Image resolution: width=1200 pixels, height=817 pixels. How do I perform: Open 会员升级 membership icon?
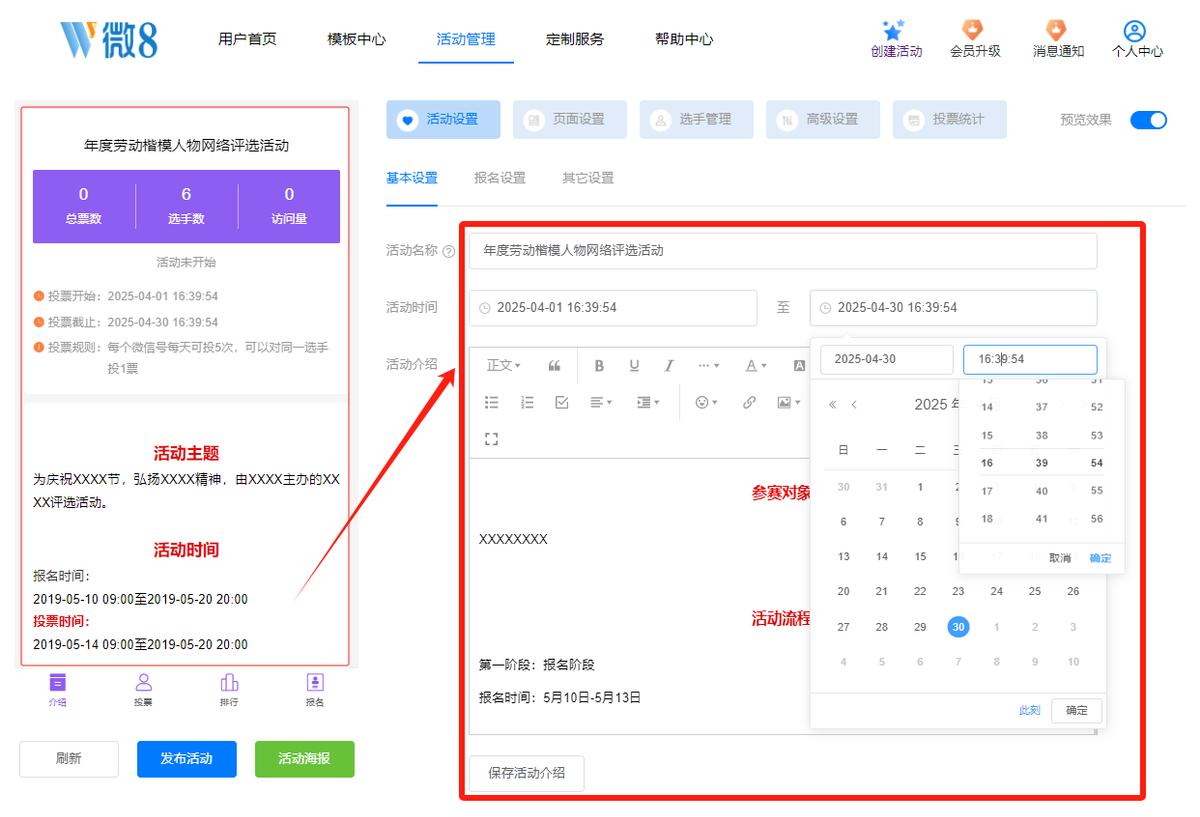(x=973, y=30)
